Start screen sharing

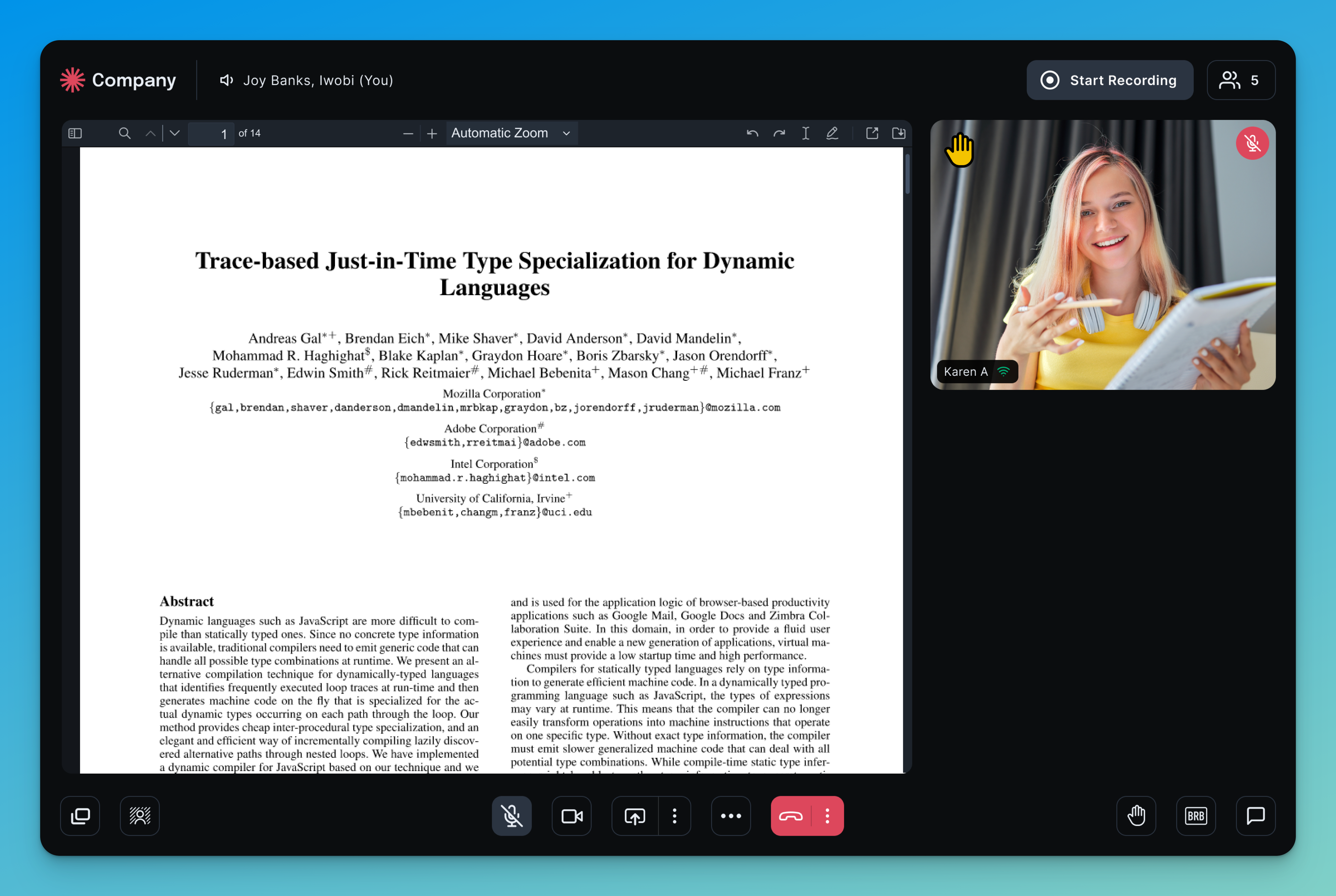pyautogui.click(x=634, y=816)
